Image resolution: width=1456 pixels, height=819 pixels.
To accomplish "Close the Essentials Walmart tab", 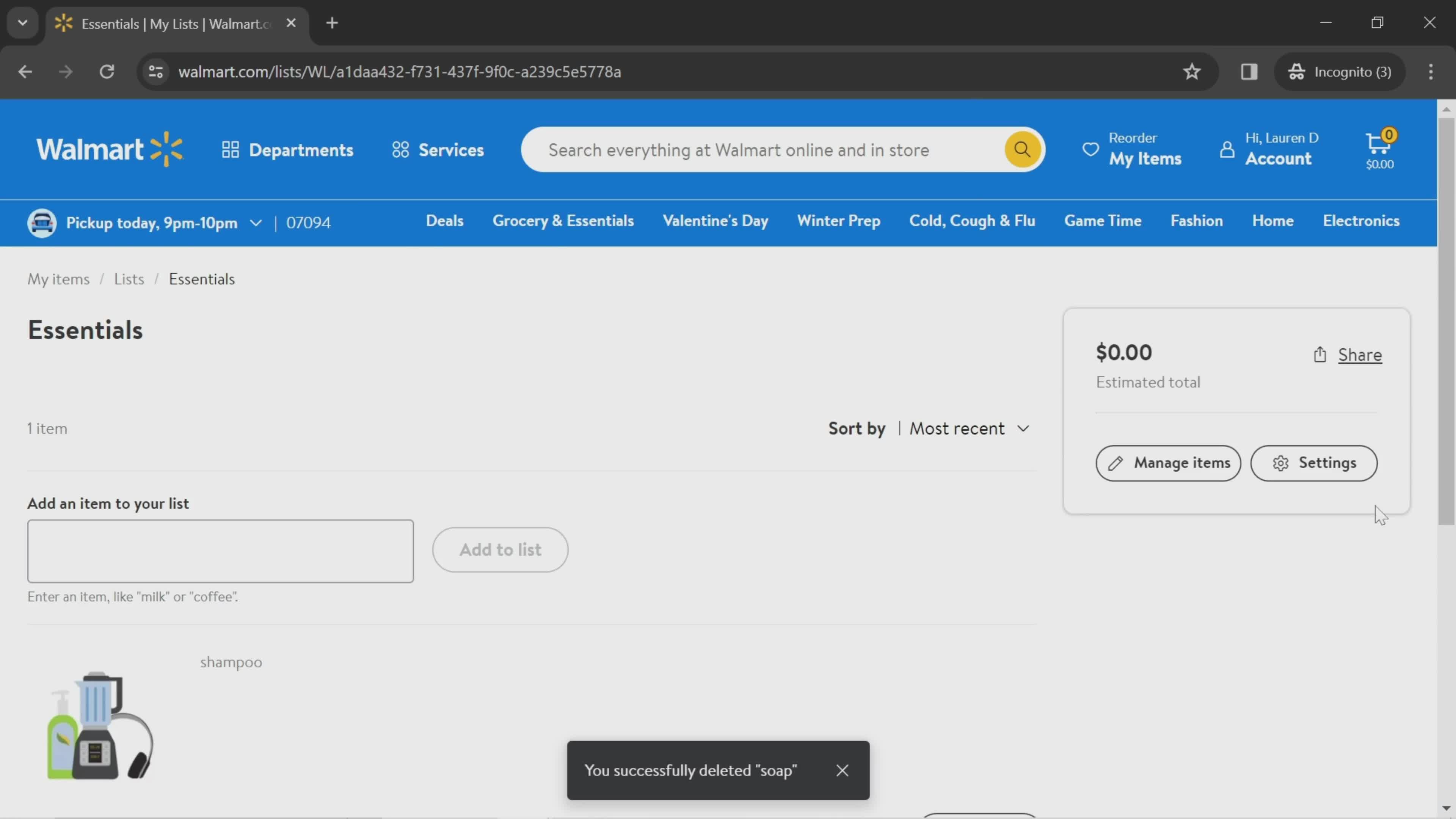I will click(291, 23).
